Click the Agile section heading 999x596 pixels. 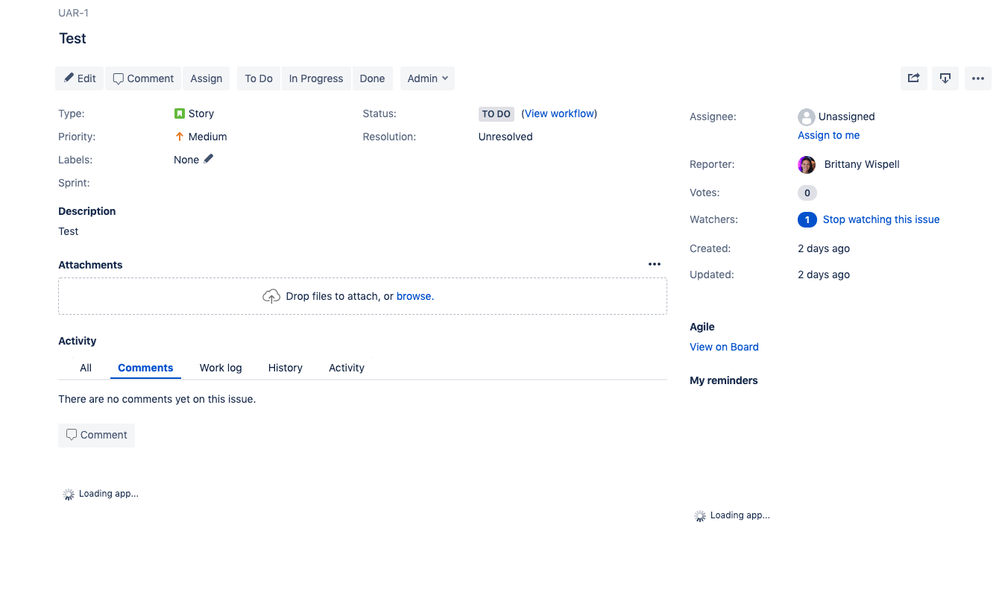coord(702,327)
